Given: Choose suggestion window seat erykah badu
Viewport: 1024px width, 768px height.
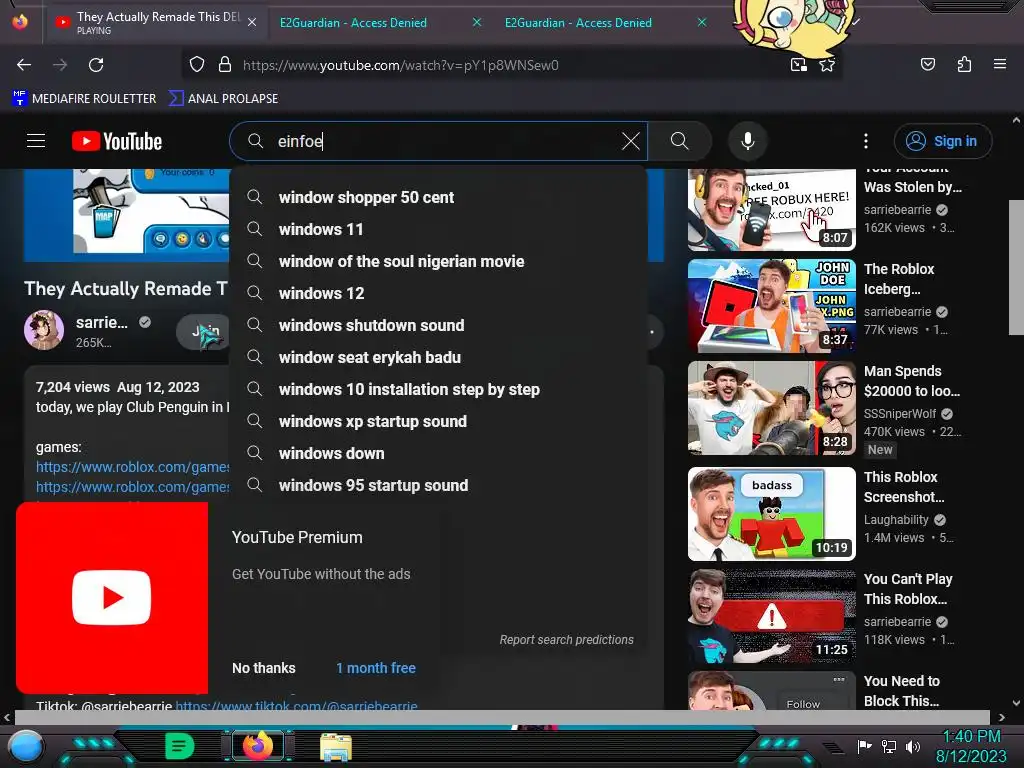Looking at the screenshot, I should click(x=438, y=357).
